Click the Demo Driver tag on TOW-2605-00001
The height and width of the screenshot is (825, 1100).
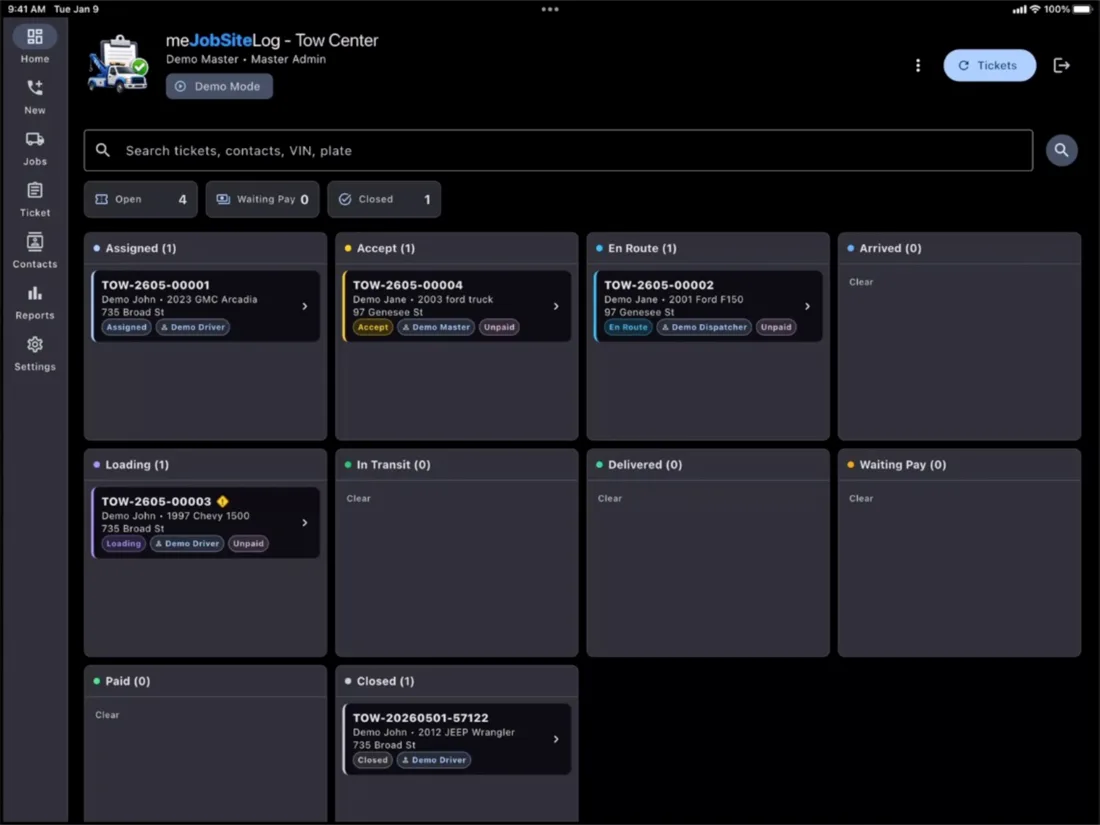(192, 327)
